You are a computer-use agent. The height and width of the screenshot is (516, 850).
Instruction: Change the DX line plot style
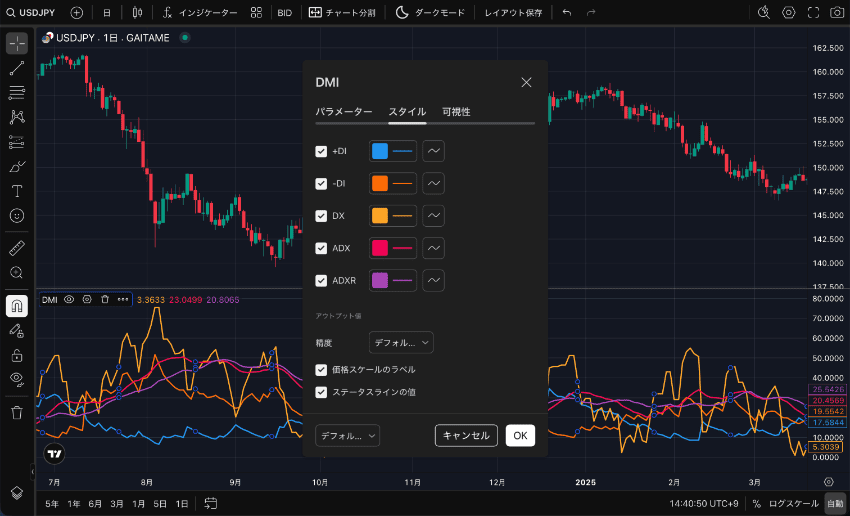[434, 216]
